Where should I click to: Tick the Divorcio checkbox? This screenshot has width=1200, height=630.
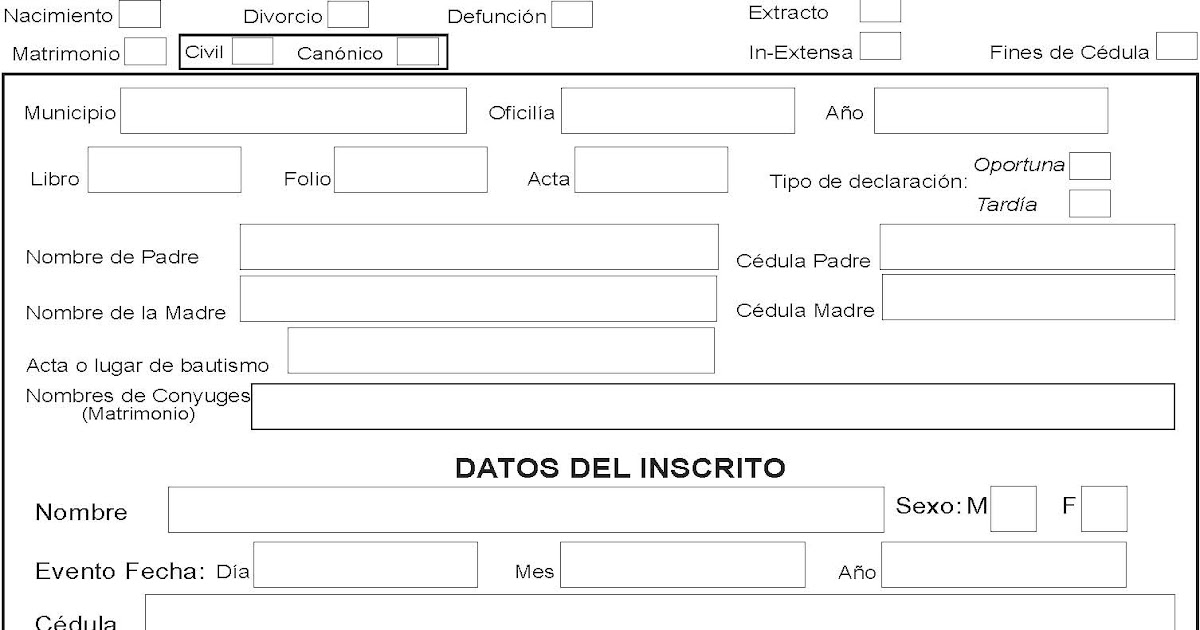point(348,14)
